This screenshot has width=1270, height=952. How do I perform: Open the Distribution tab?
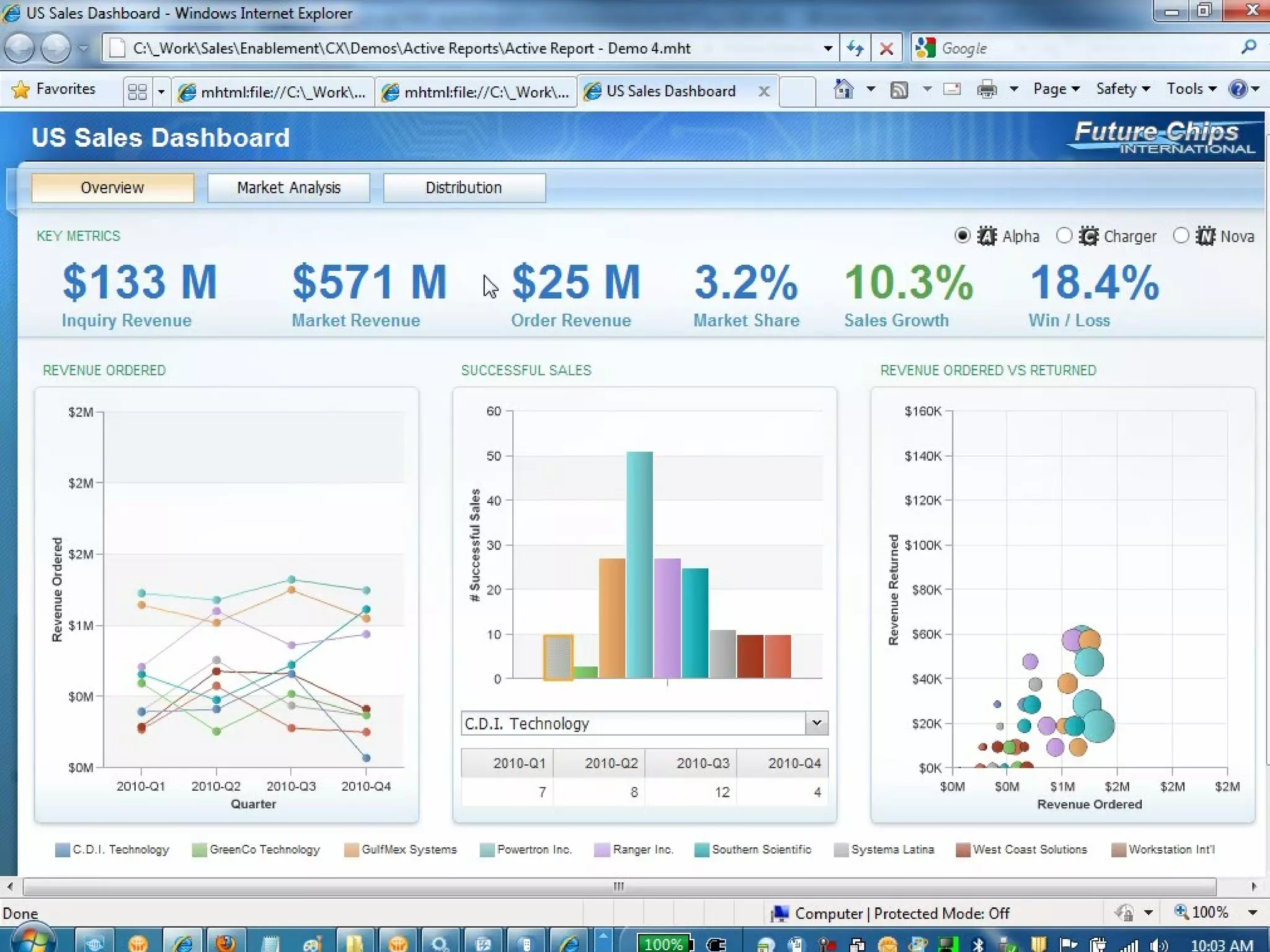tap(464, 188)
